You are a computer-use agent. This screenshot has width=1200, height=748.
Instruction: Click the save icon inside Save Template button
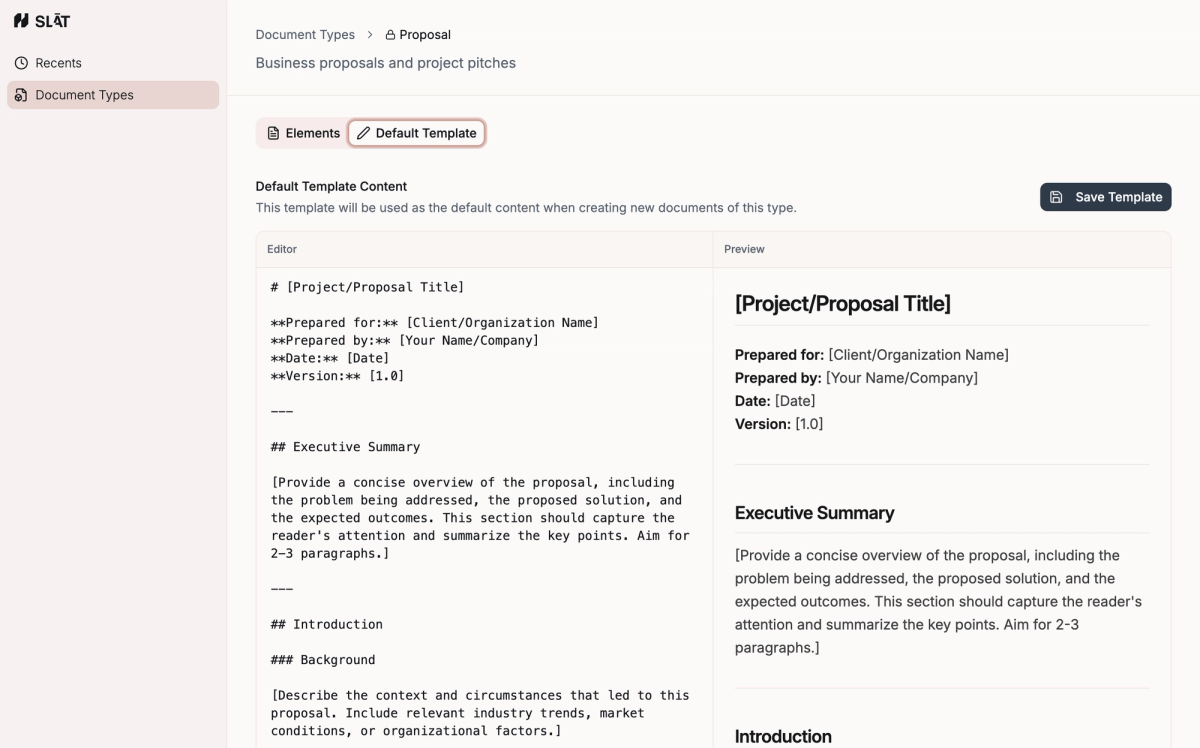point(1056,197)
